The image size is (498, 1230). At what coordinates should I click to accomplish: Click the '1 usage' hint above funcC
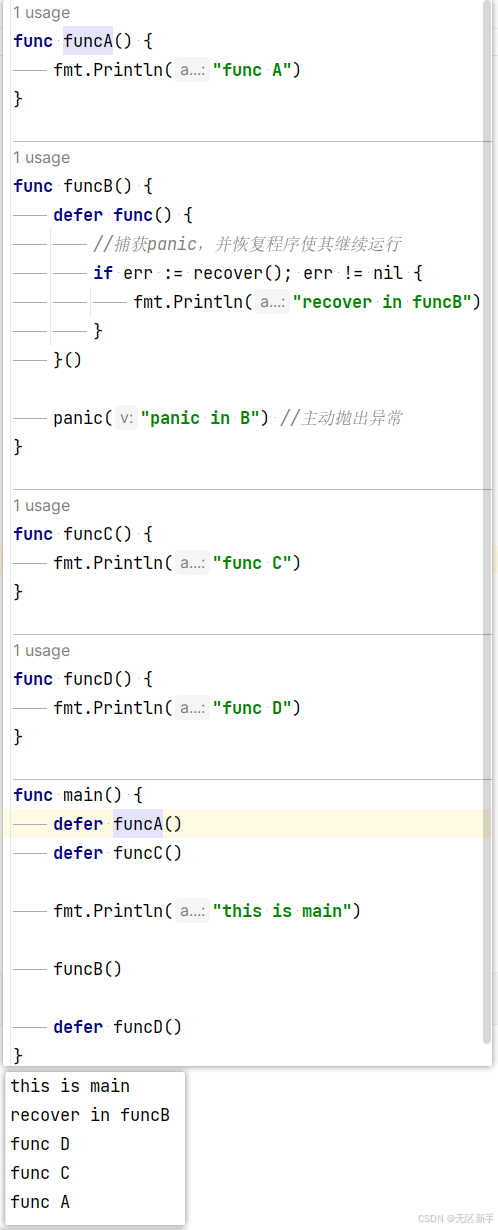click(41, 506)
